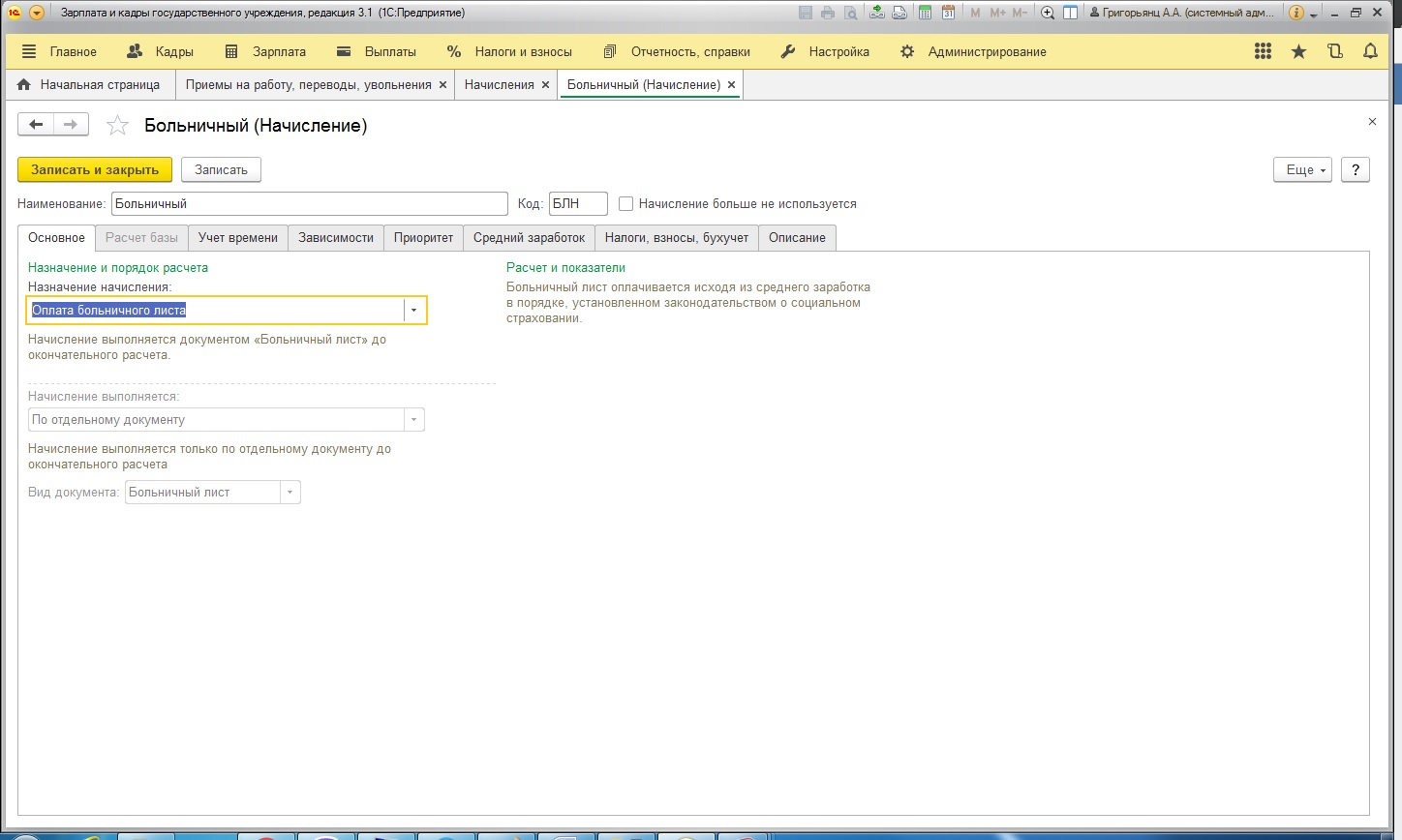Click the Записать и закрыть button

pyautogui.click(x=95, y=169)
